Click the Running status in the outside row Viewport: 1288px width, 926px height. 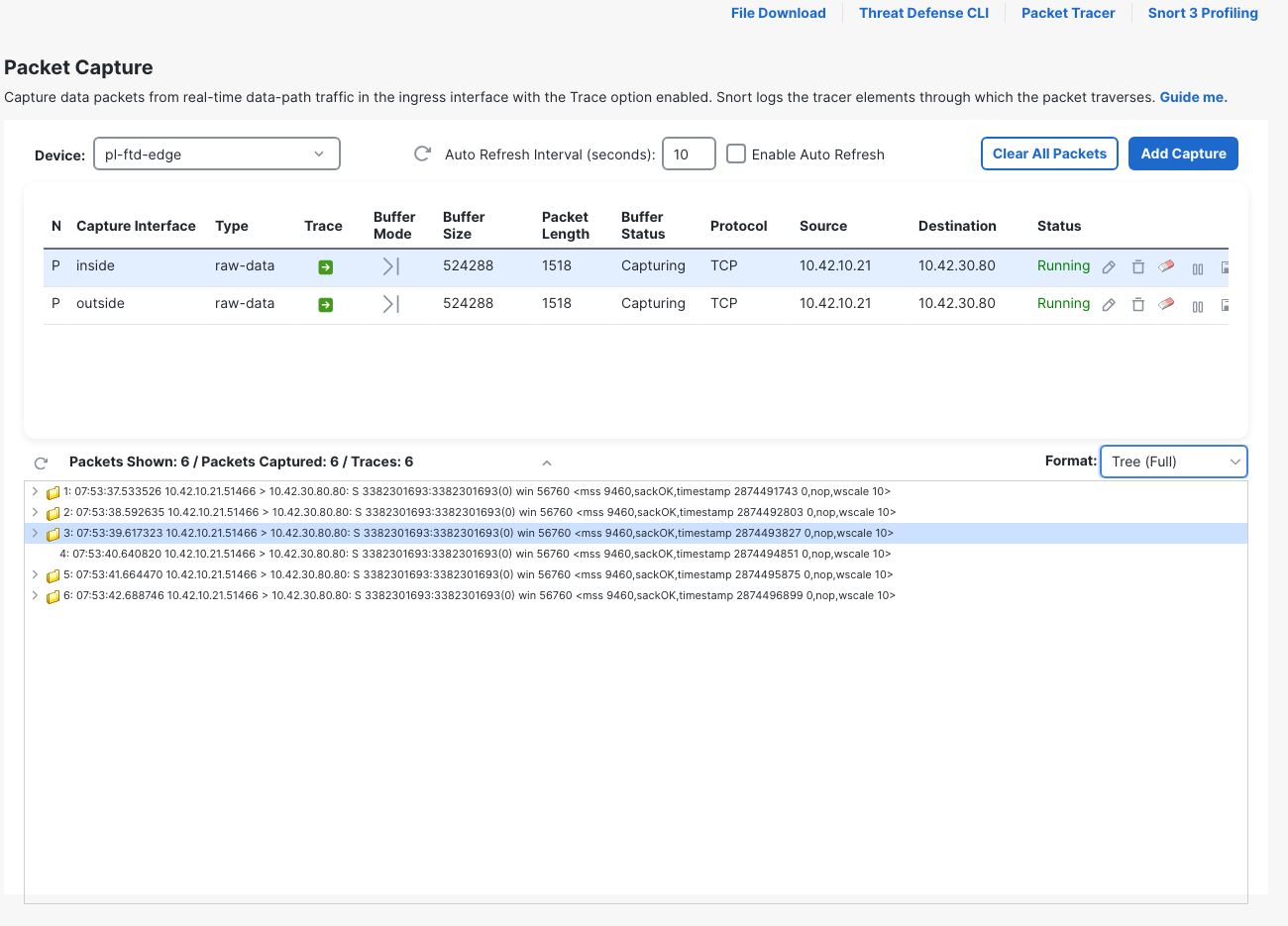click(x=1063, y=303)
